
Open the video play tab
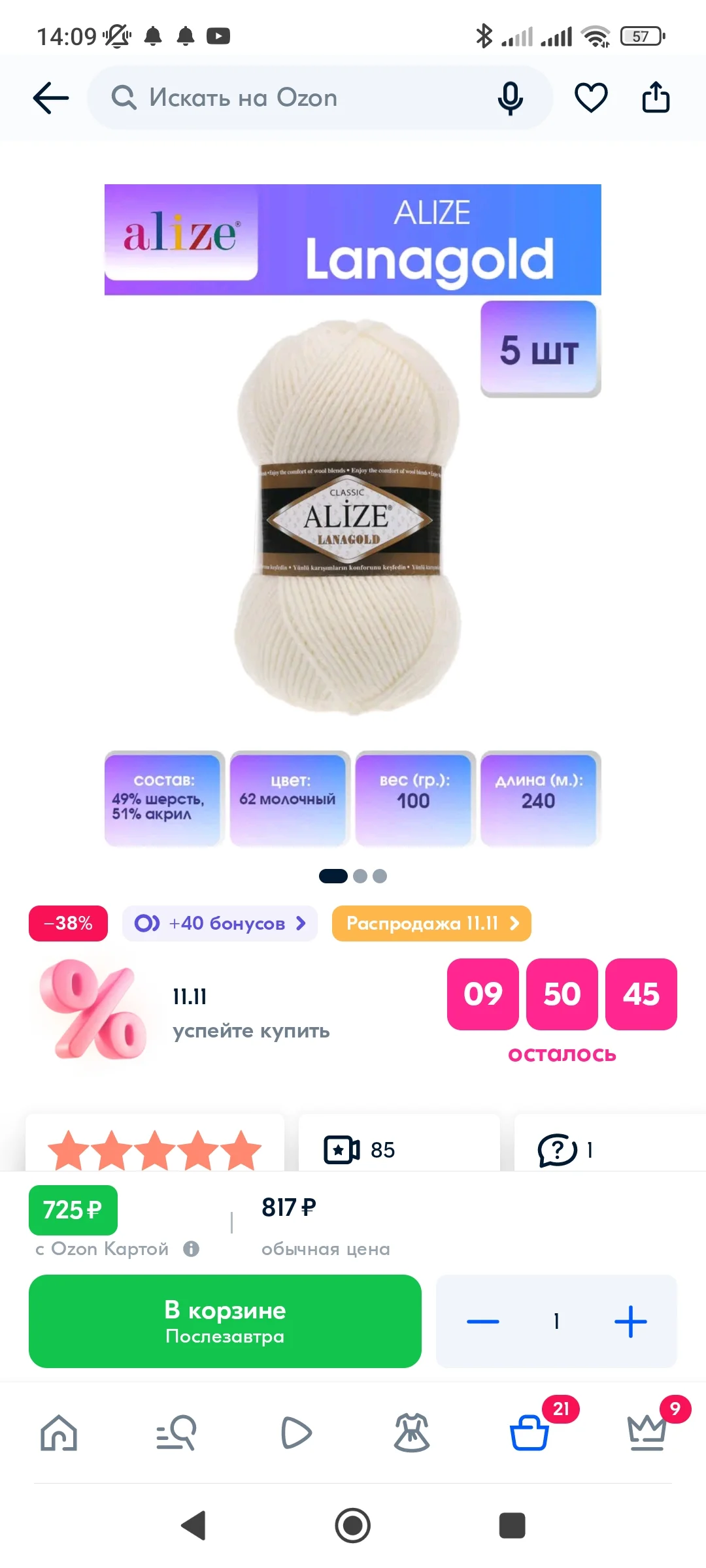click(295, 1433)
